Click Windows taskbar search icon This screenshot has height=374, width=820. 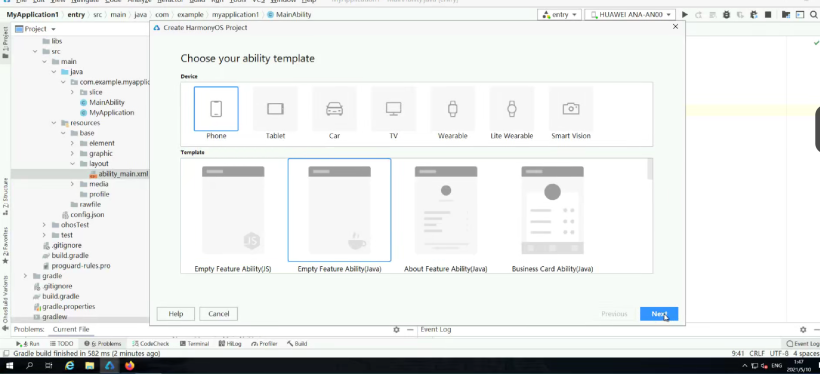click(x=29, y=366)
